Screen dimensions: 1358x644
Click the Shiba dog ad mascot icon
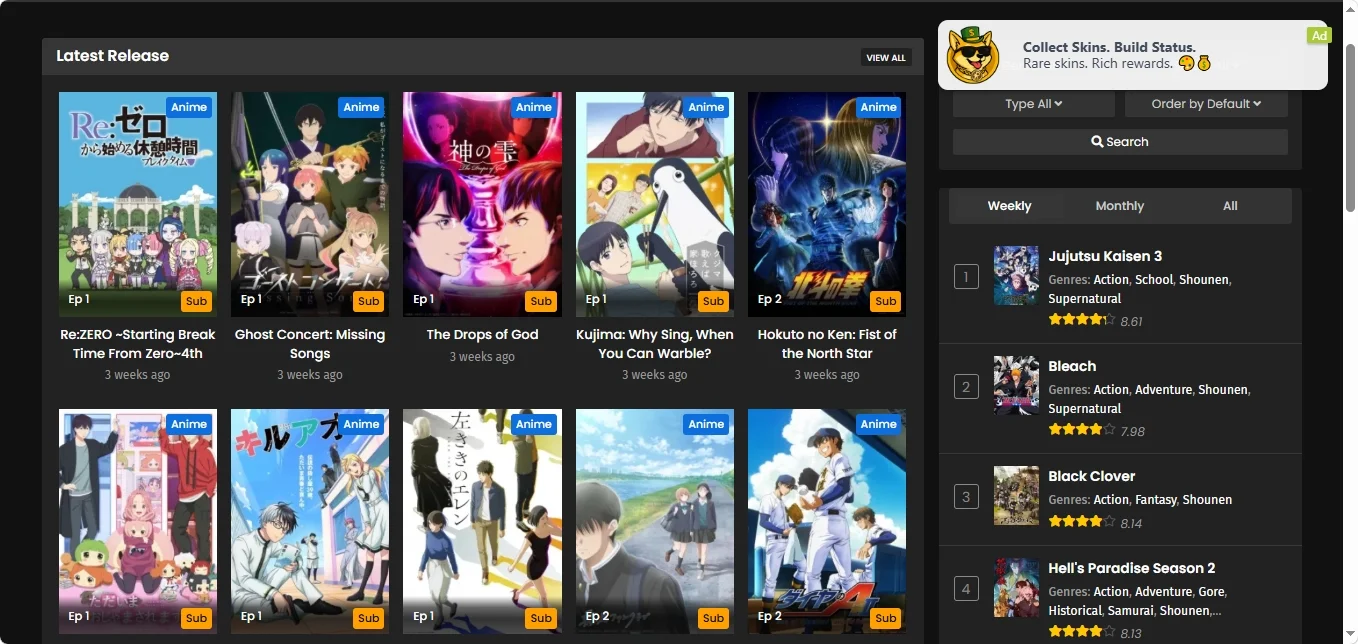[973, 56]
